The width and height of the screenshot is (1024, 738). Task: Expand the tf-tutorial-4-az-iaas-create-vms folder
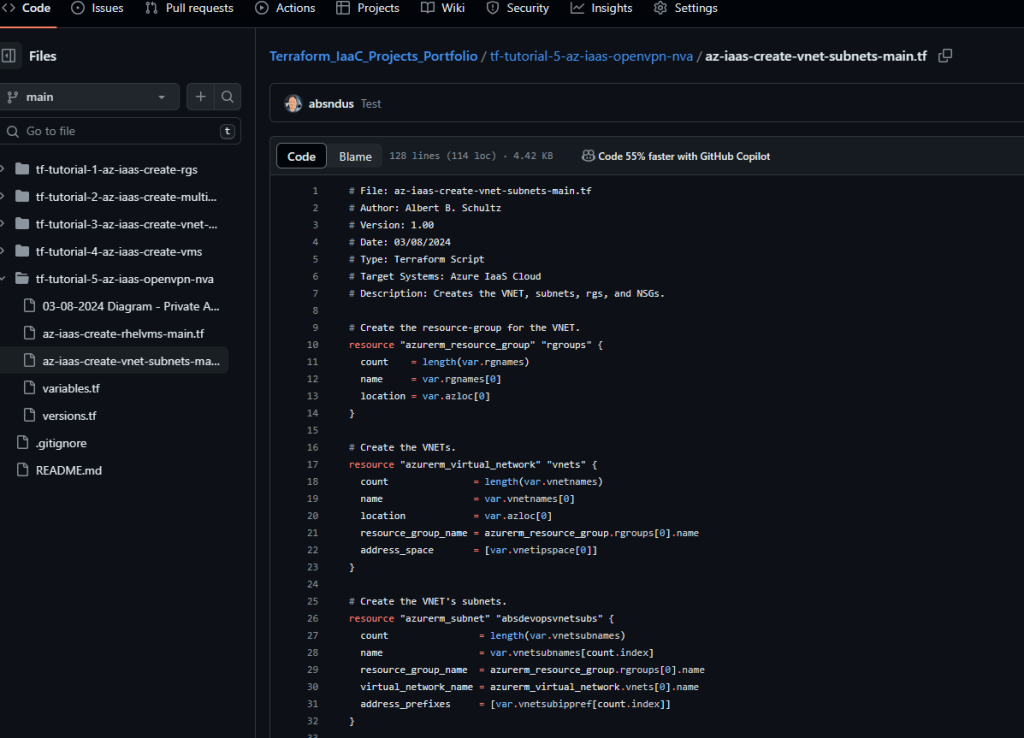4,251
